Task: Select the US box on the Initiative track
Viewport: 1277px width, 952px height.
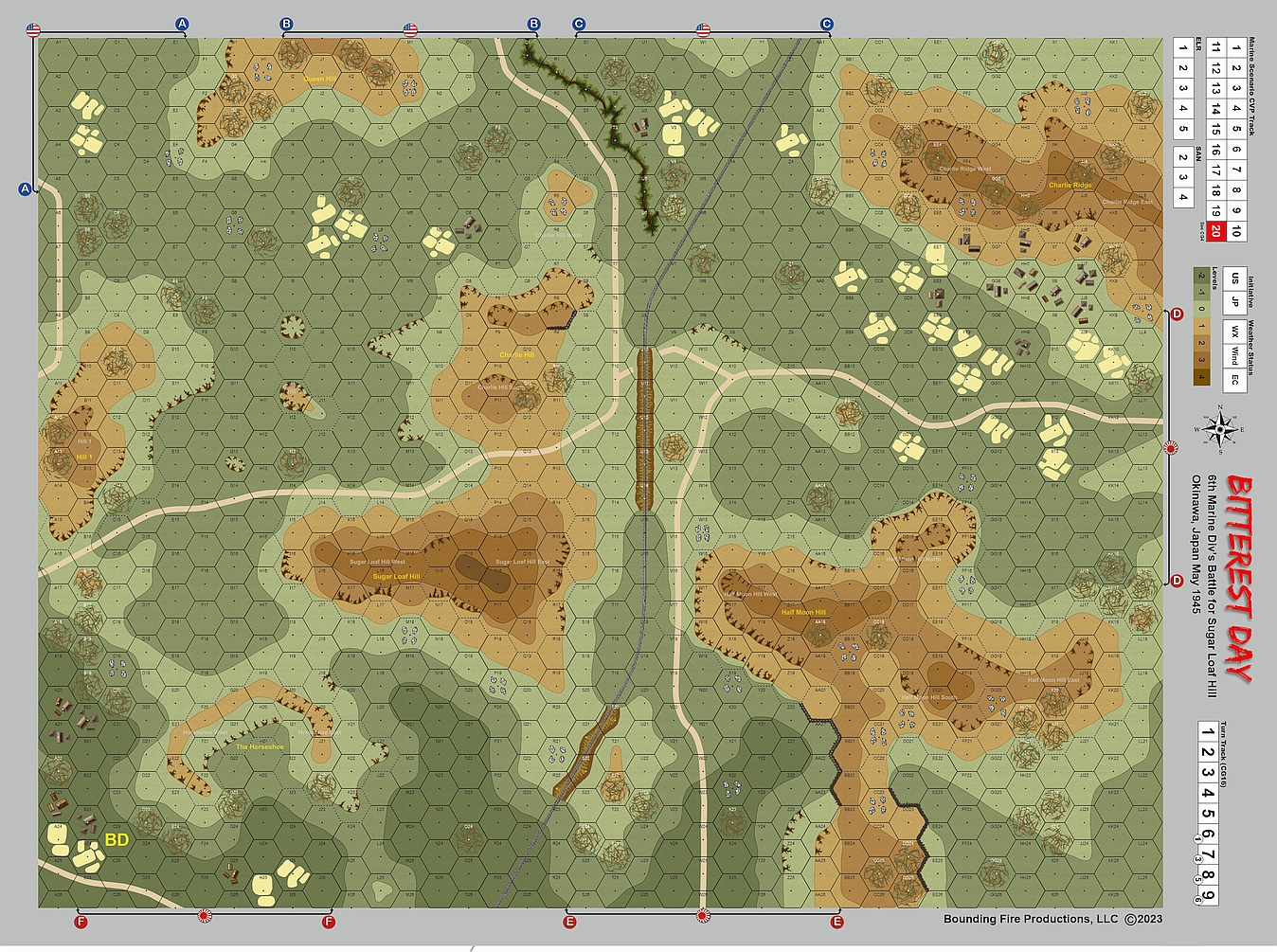Action: (x=1234, y=278)
